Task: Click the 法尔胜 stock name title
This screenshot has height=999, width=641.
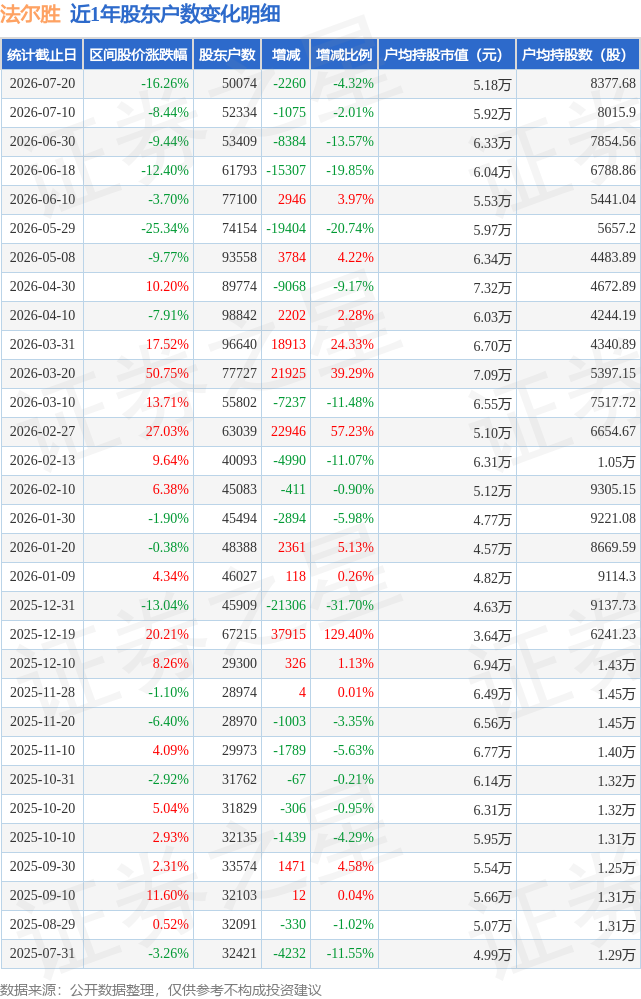Action: (30, 14)
